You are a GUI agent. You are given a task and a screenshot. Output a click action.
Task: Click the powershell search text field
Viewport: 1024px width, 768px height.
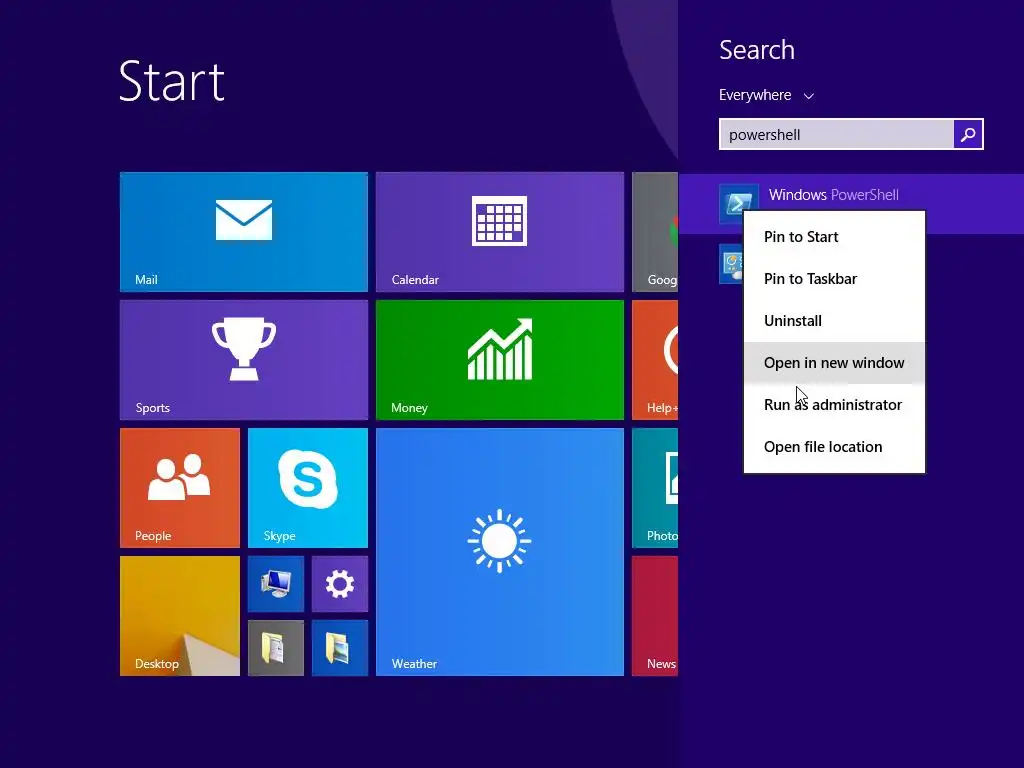click(x=837, y=135)
